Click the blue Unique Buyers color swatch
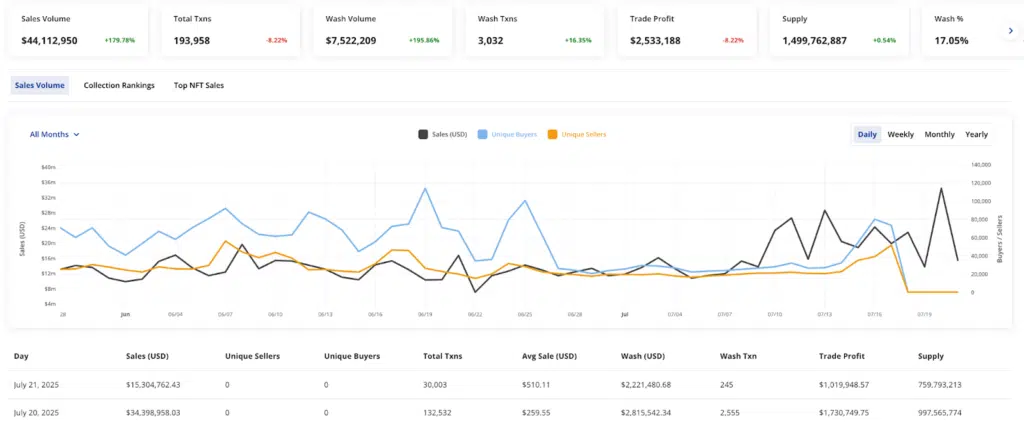The image size is (1024, 424). tap(483, 134)
